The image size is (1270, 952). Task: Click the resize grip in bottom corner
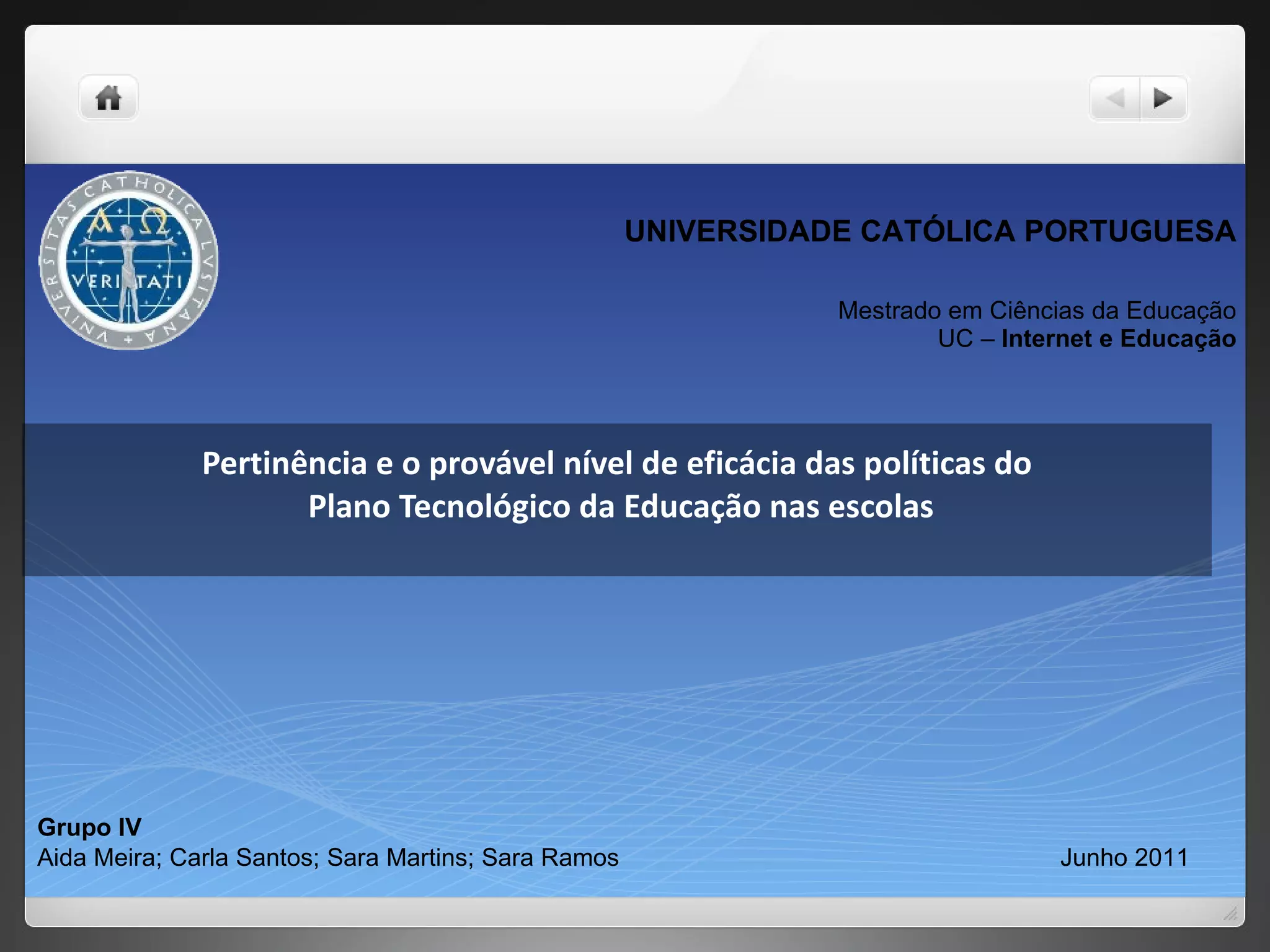tap(1230, 914)
